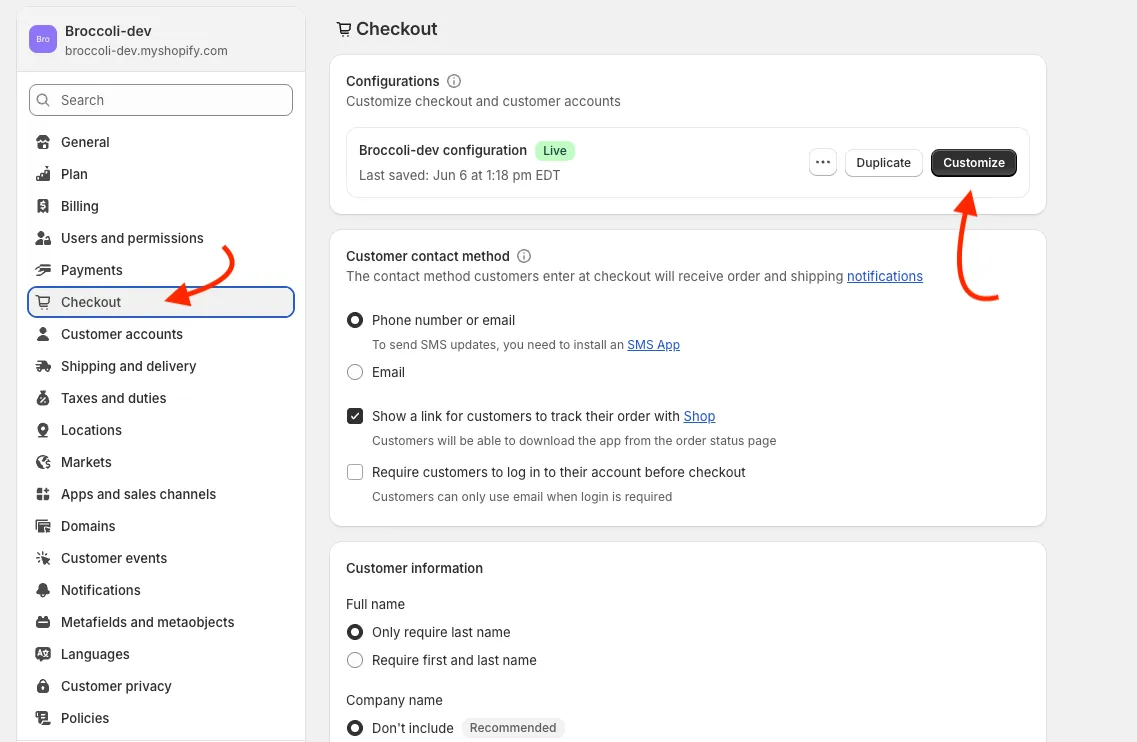The height and width of the screenshot is (742, 1137).
Task: Enable the Email contact method option
Action: (355, 371)
